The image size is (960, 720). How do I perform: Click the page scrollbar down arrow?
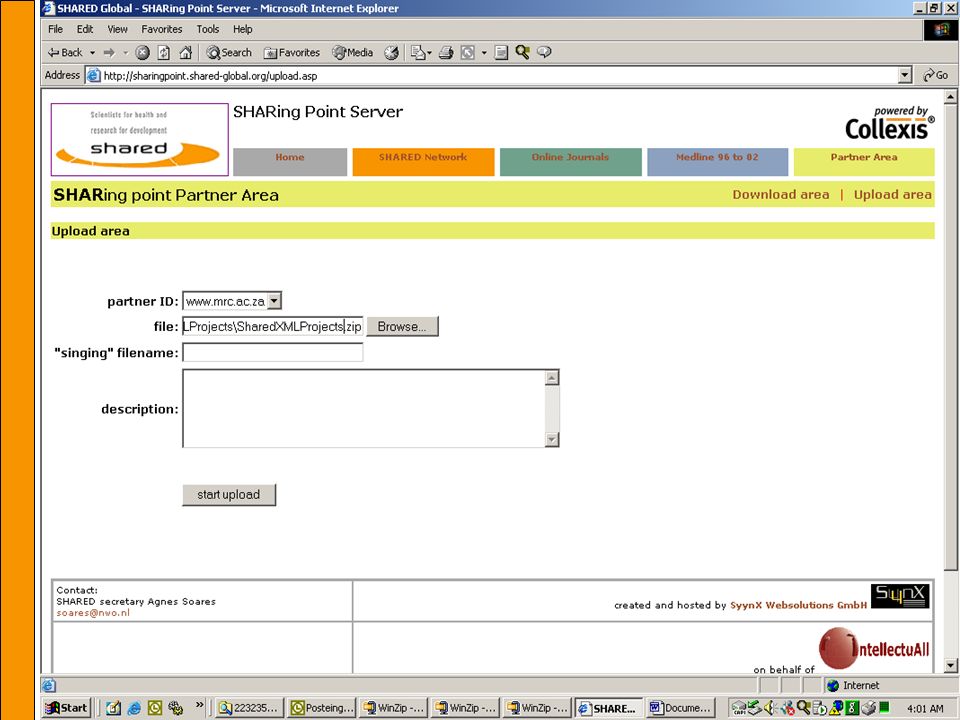pos(950,666)
